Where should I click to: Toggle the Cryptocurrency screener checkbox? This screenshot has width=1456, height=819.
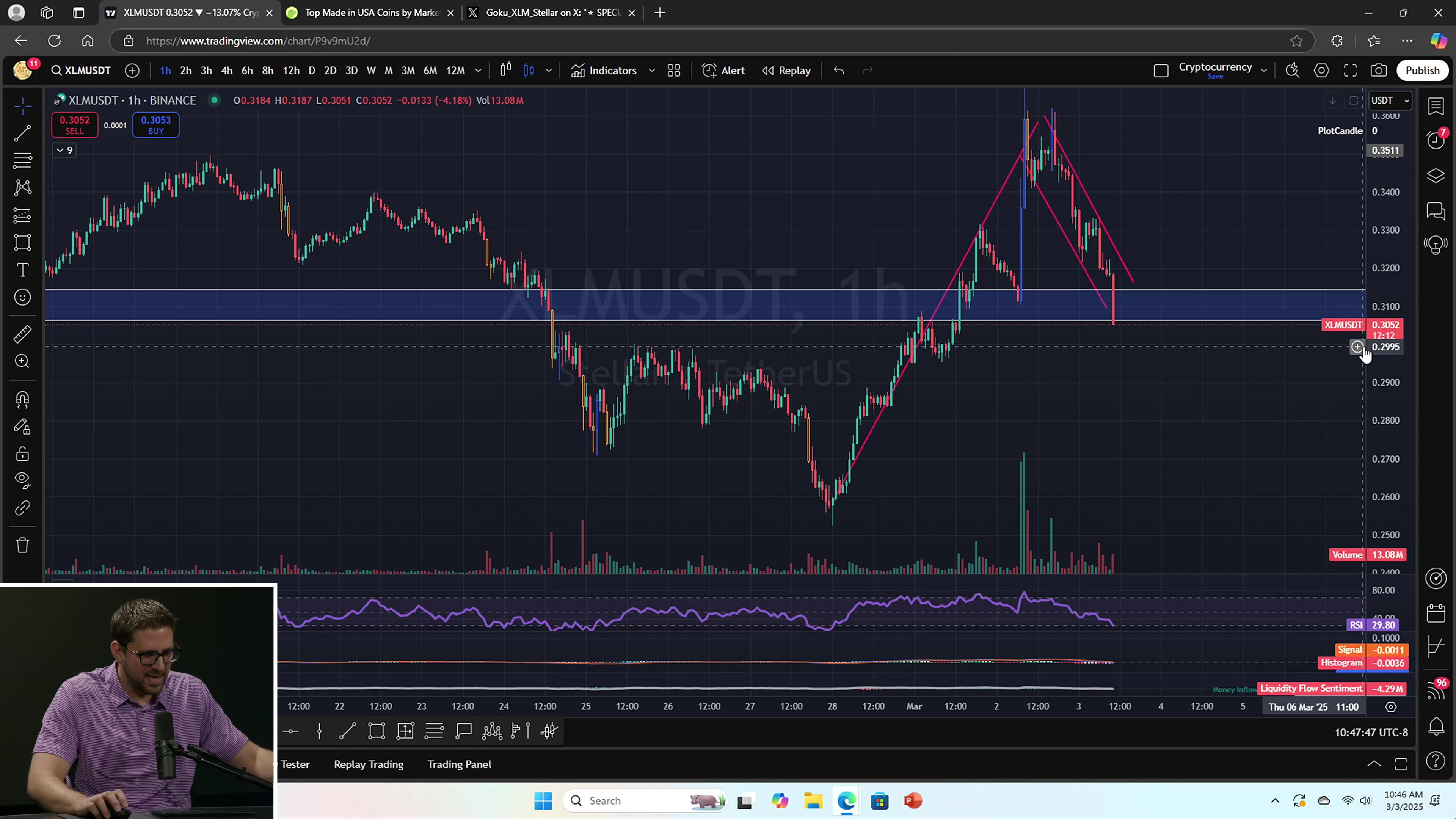1162,70
